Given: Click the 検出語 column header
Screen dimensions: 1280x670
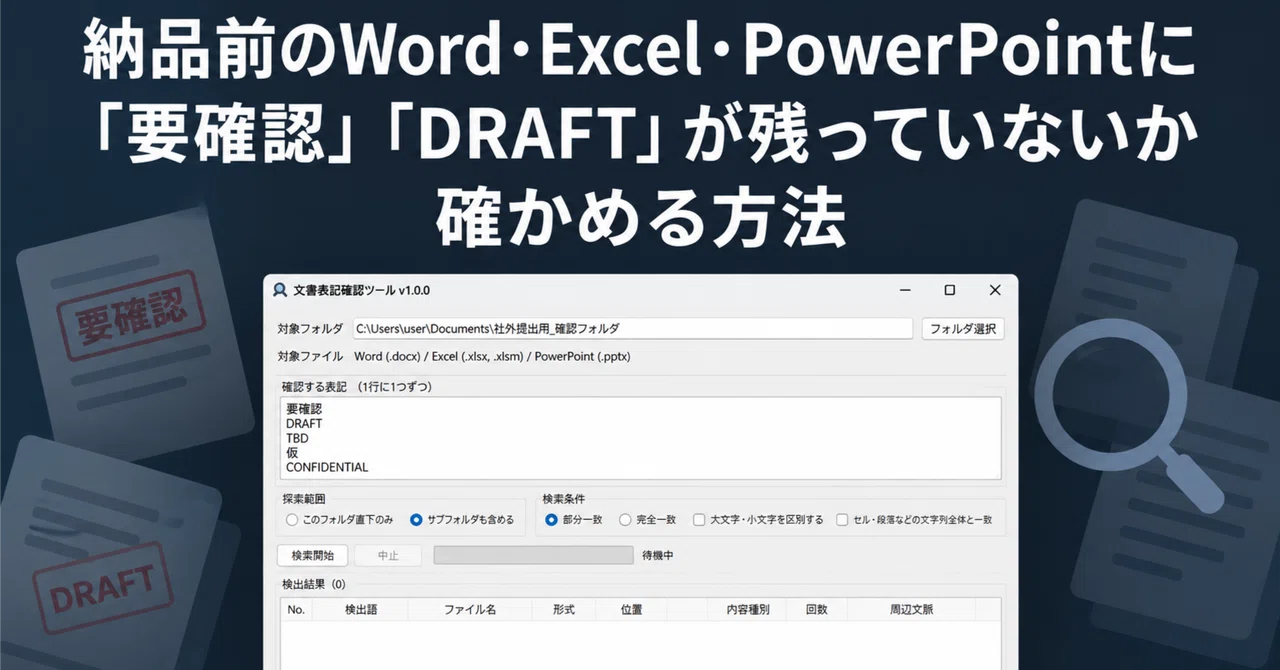Looking at the screenshot, I should [361, 609].
